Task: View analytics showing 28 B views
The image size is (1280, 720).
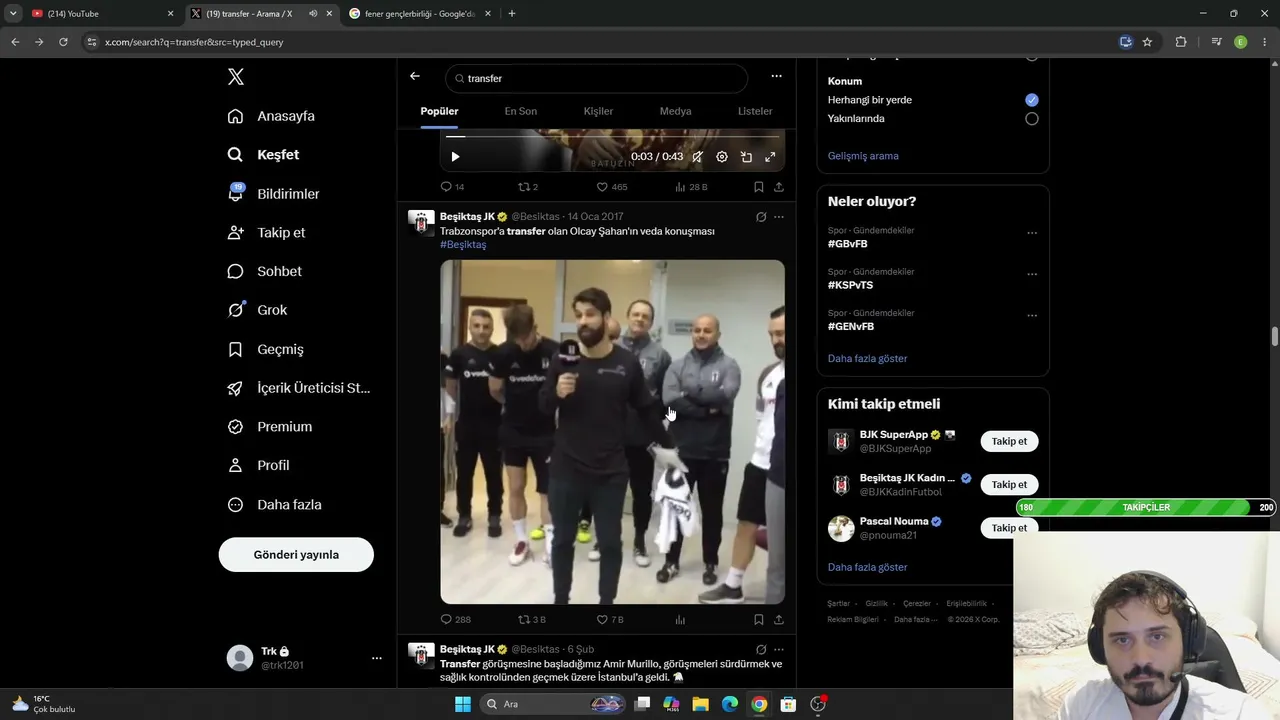Action: pos(691,187)
